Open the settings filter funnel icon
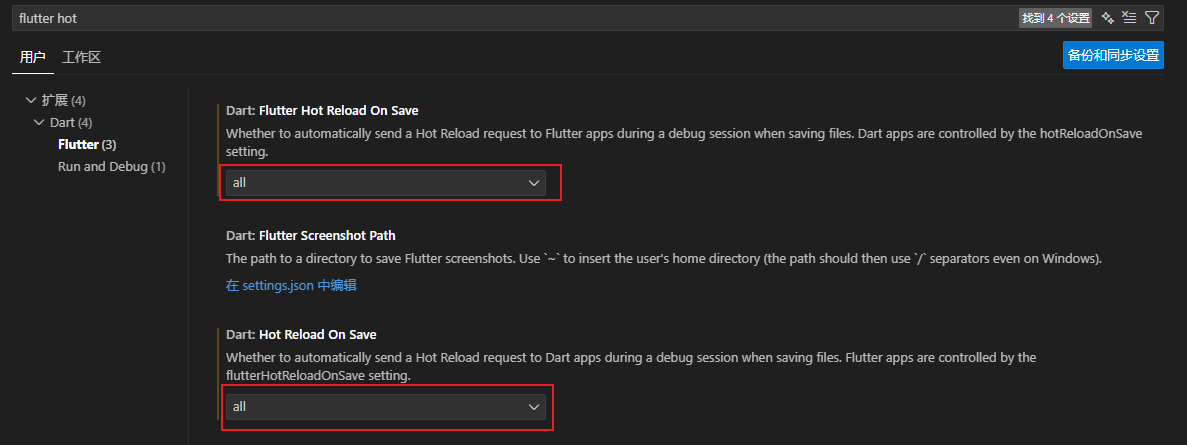The height and width of the screenshot is (445, 1187). (1151, 17)
